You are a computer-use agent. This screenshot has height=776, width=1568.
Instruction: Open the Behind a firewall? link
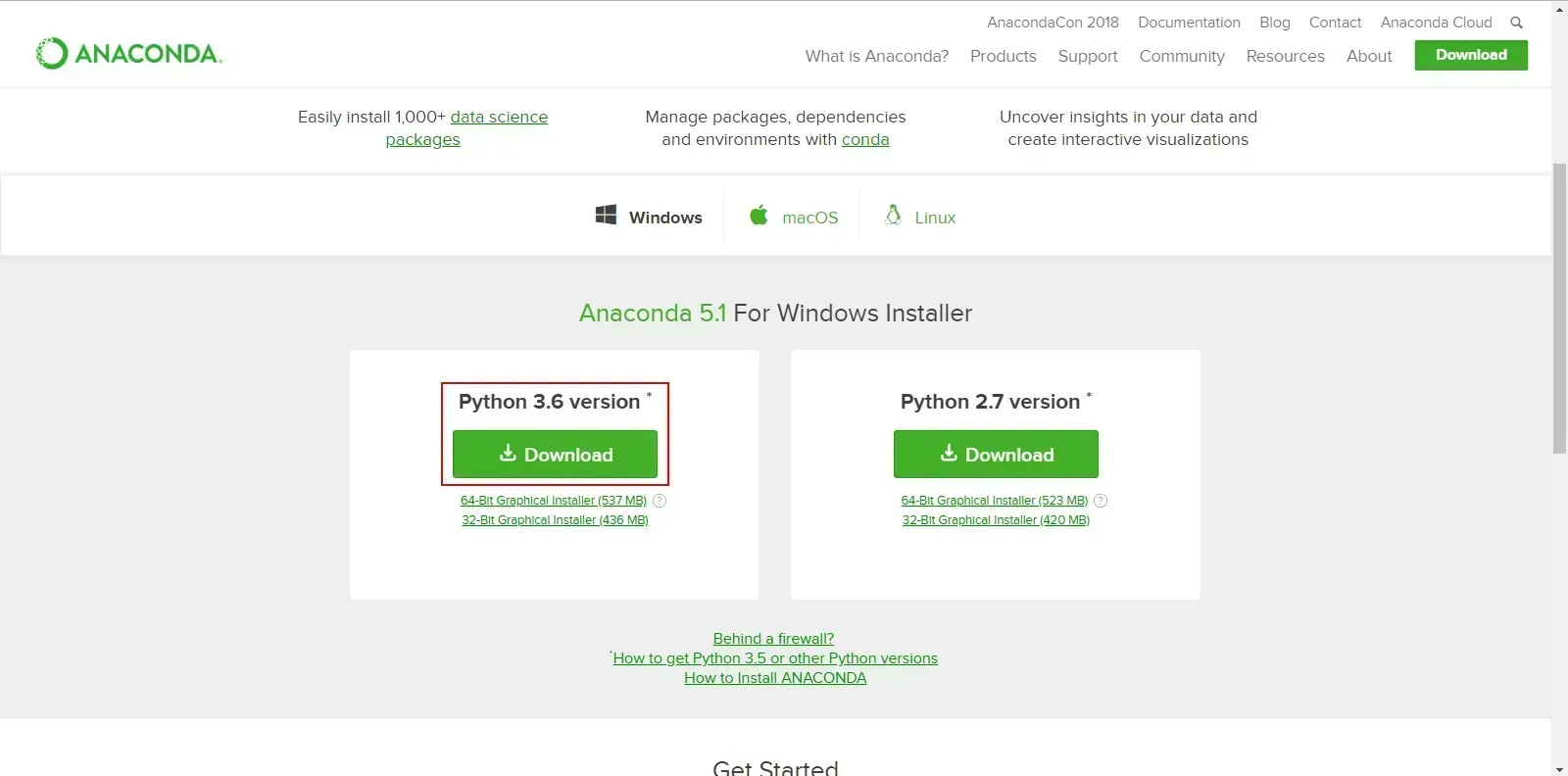tap(773, 639)
